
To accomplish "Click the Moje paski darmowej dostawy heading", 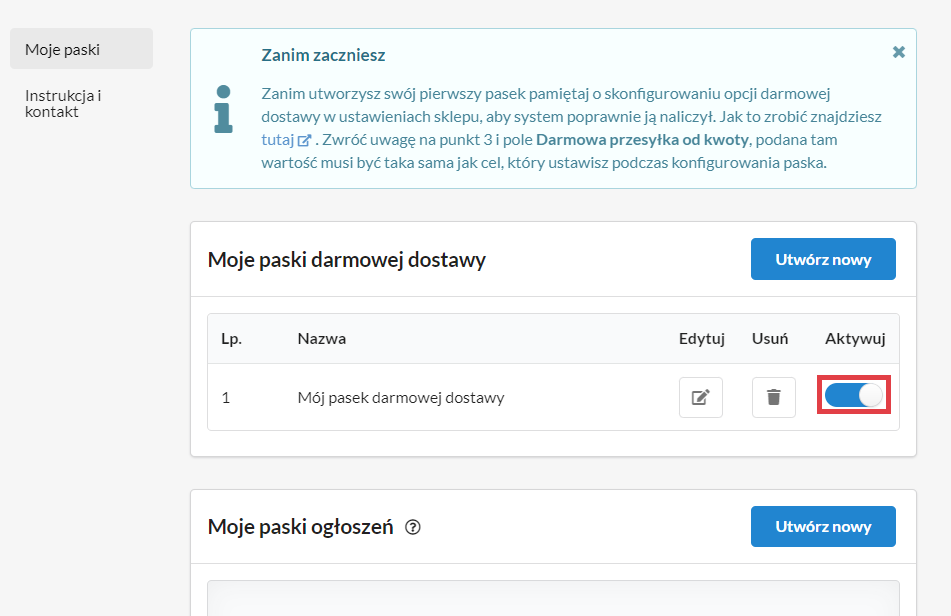I will (346, 260).
